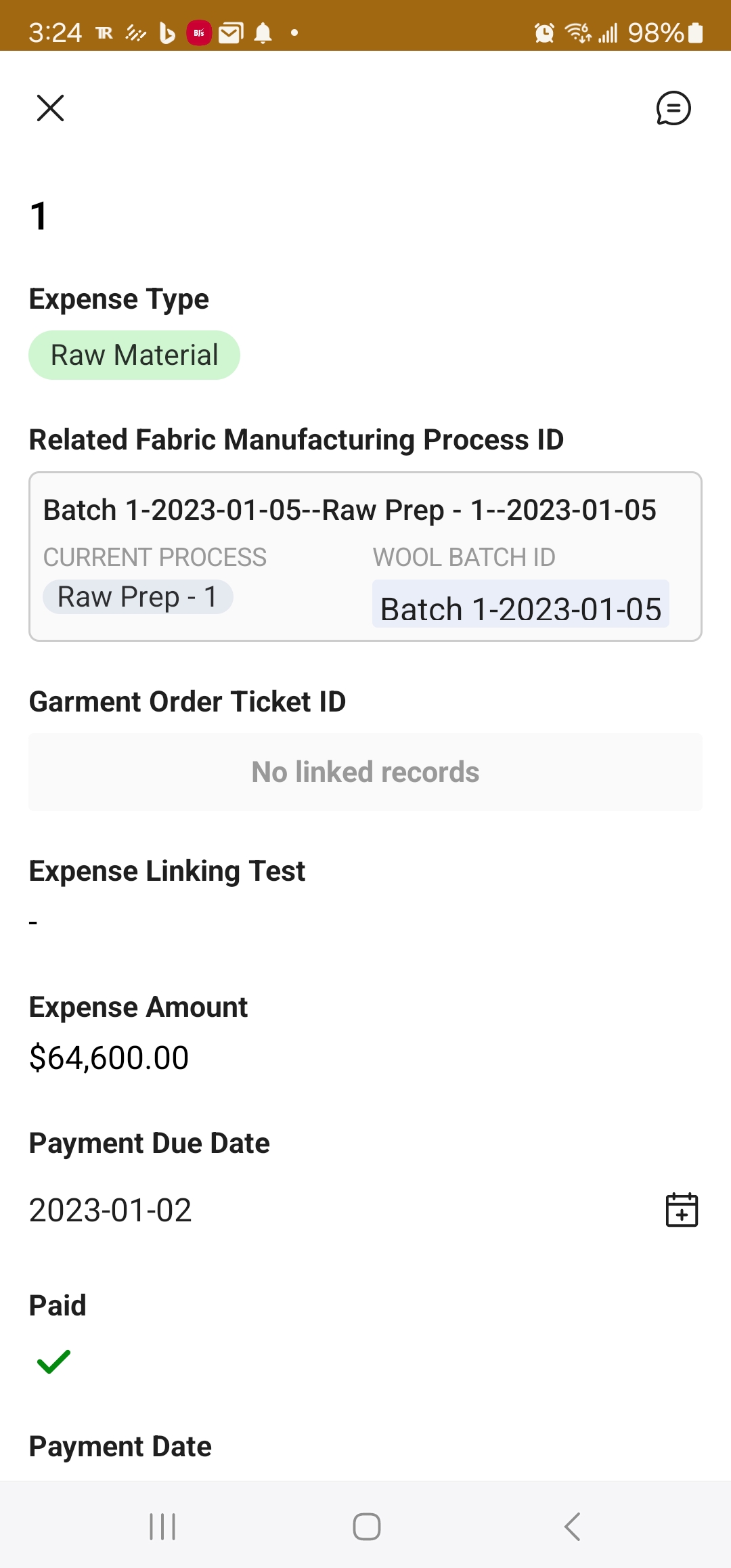Tap the Wool Batch ID chip Batch 1-2023-01-05
The height and width of the screenshot is (1568, 731).
[520, 607]
